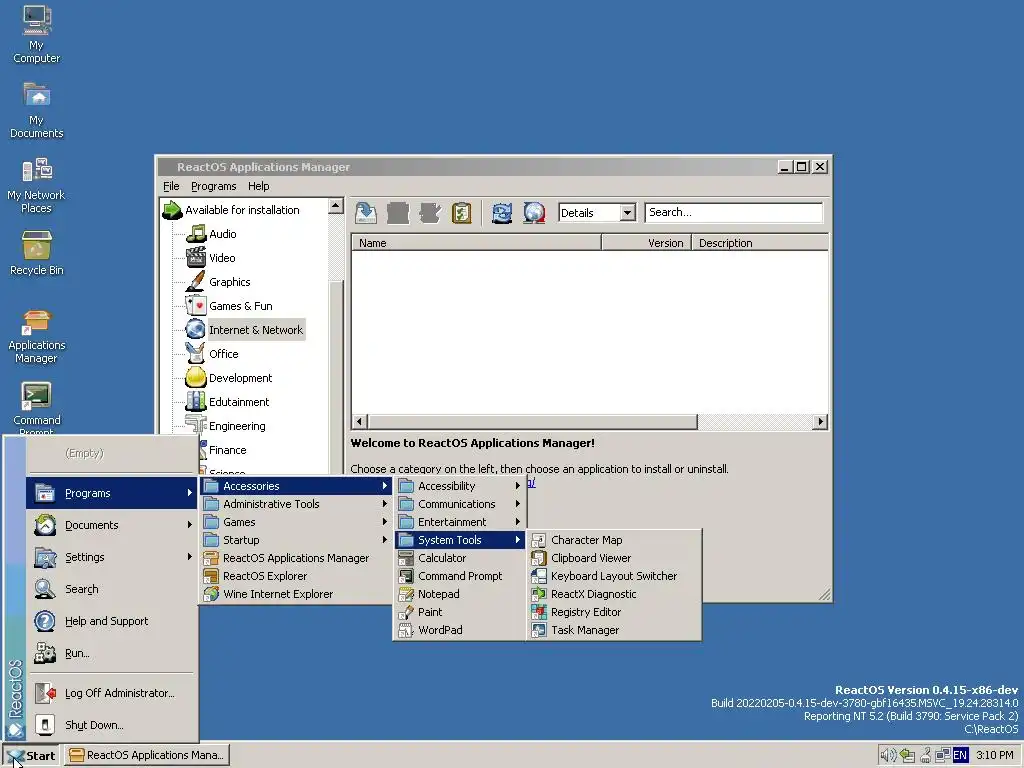Select the Games & Fun category
This screenshot has width=1024, height=768.
240,306
